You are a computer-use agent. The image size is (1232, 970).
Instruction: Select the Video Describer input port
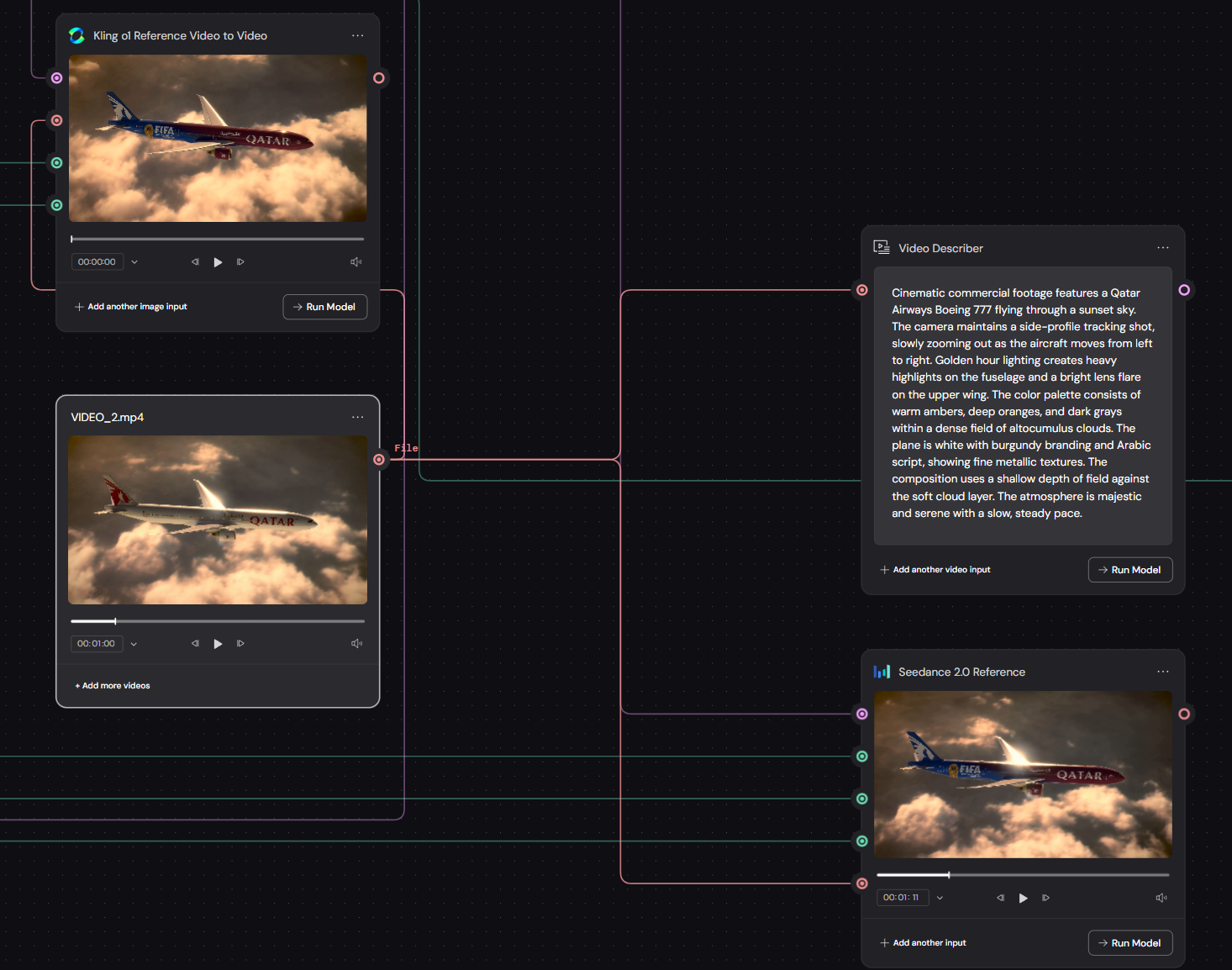click(x=862, y=290)
